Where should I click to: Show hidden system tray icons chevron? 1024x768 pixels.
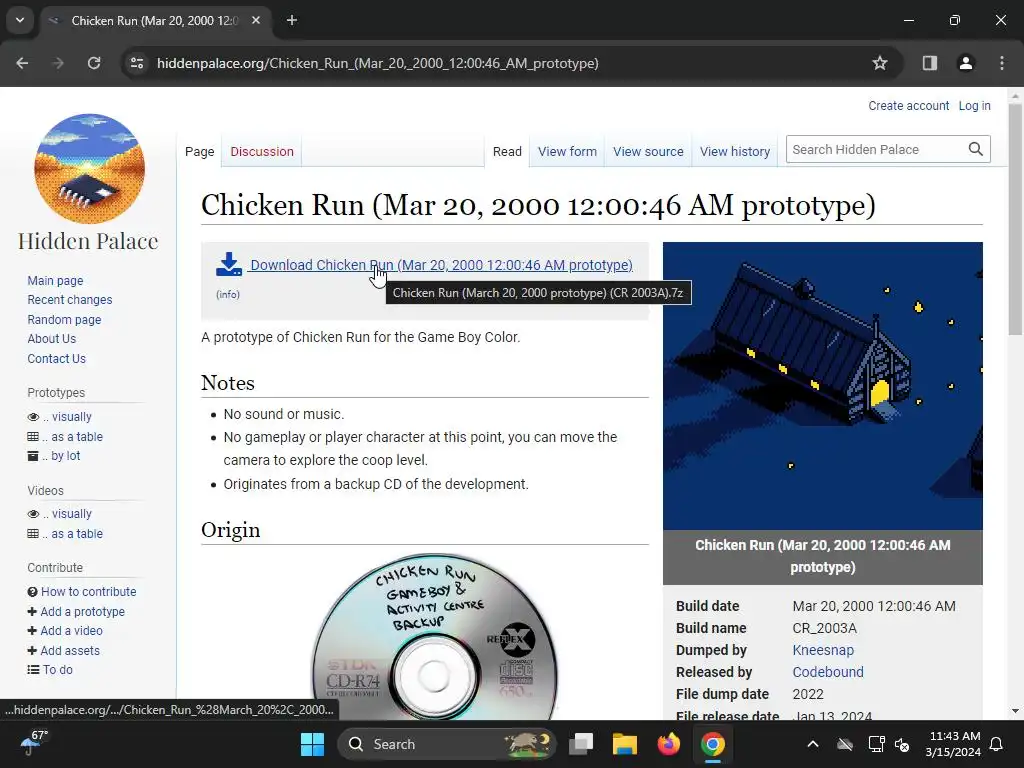(x=813, y=744)
